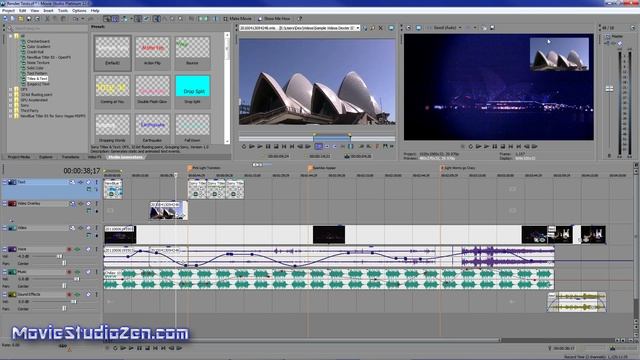The width and height of the screenshot is (640, 360).
Task: Click Stop in the video preview window
Action: [x=502, y=146]
